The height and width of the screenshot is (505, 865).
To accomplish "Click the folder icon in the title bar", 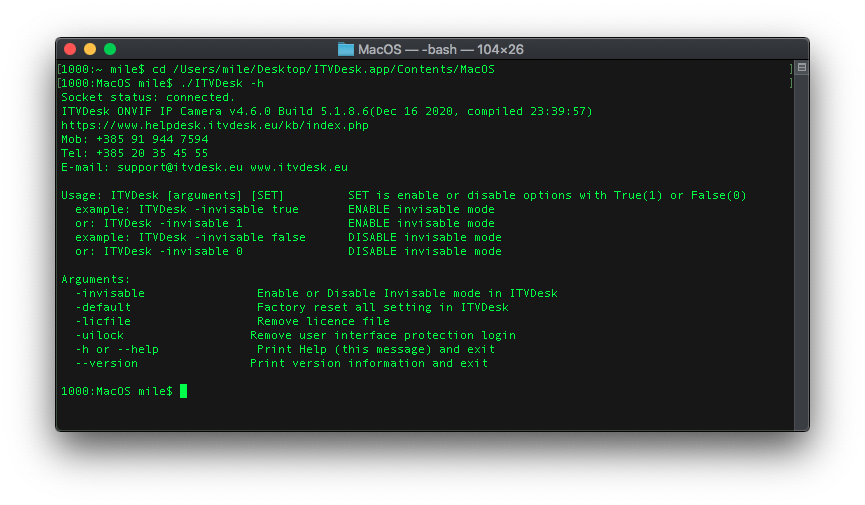I will coord(346,49).
